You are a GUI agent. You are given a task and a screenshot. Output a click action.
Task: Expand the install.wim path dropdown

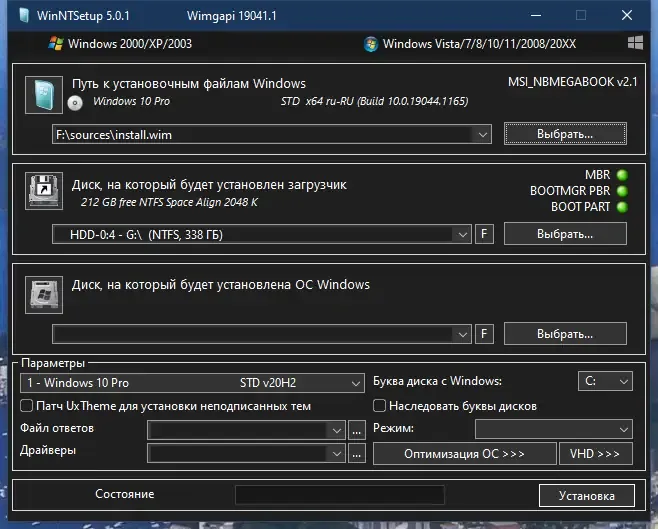[x=483, y=135]
